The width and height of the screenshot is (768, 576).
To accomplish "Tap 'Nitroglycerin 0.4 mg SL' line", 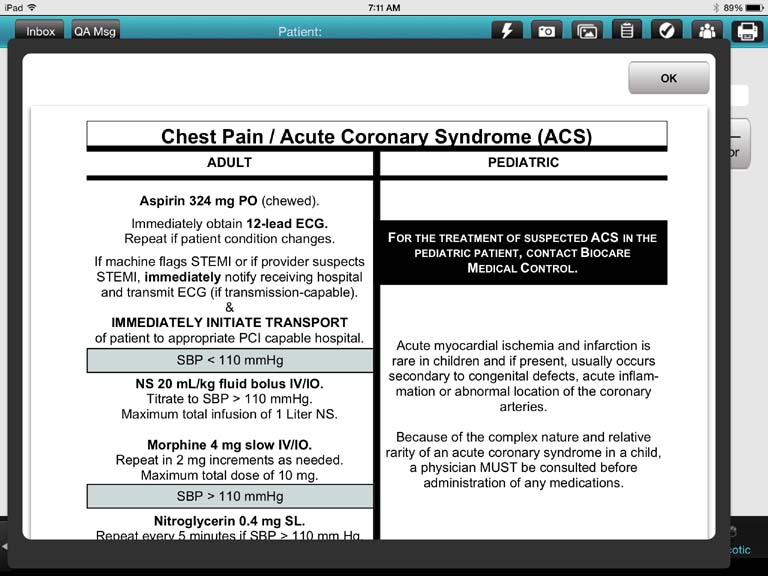I will [x=229, y=521].
